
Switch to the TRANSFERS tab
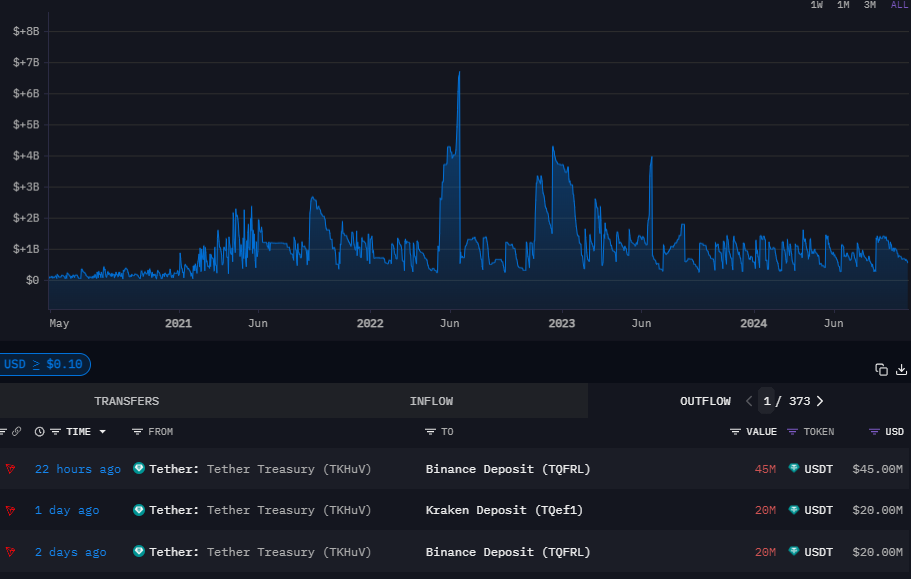point(126,400)
